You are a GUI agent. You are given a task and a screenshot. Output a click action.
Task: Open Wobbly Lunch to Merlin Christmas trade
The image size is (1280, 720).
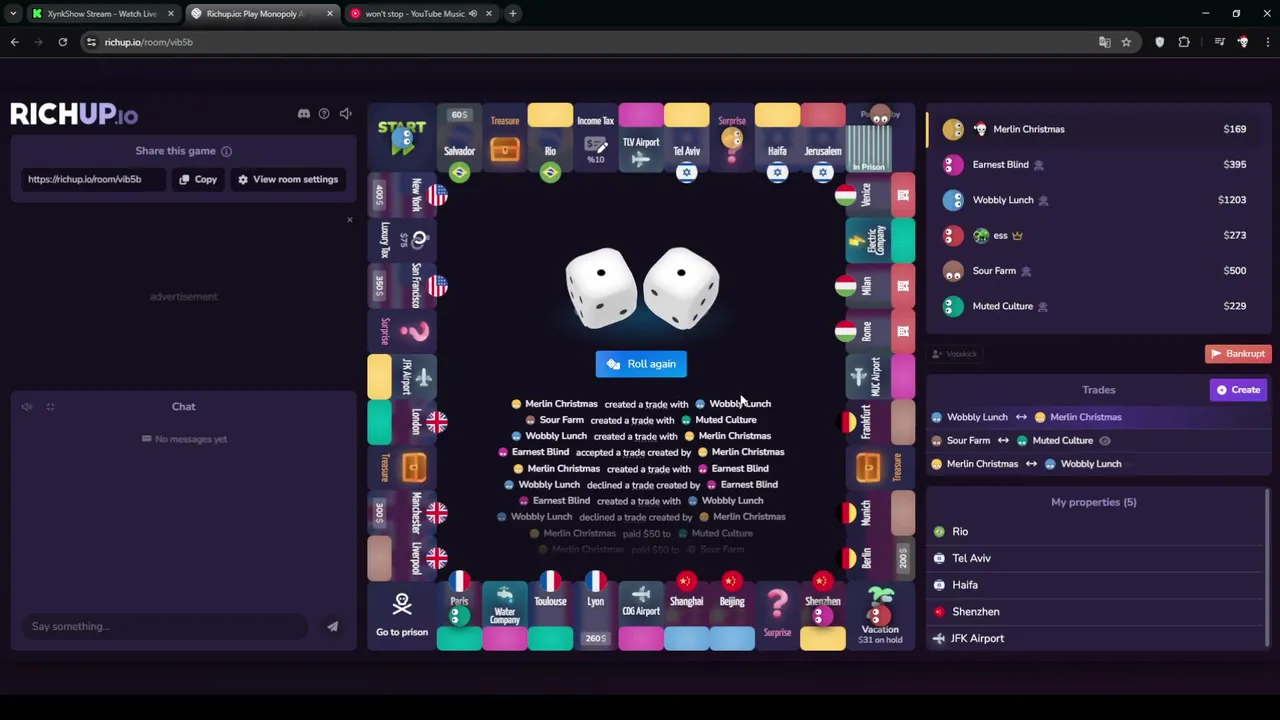coord(1097,417)
